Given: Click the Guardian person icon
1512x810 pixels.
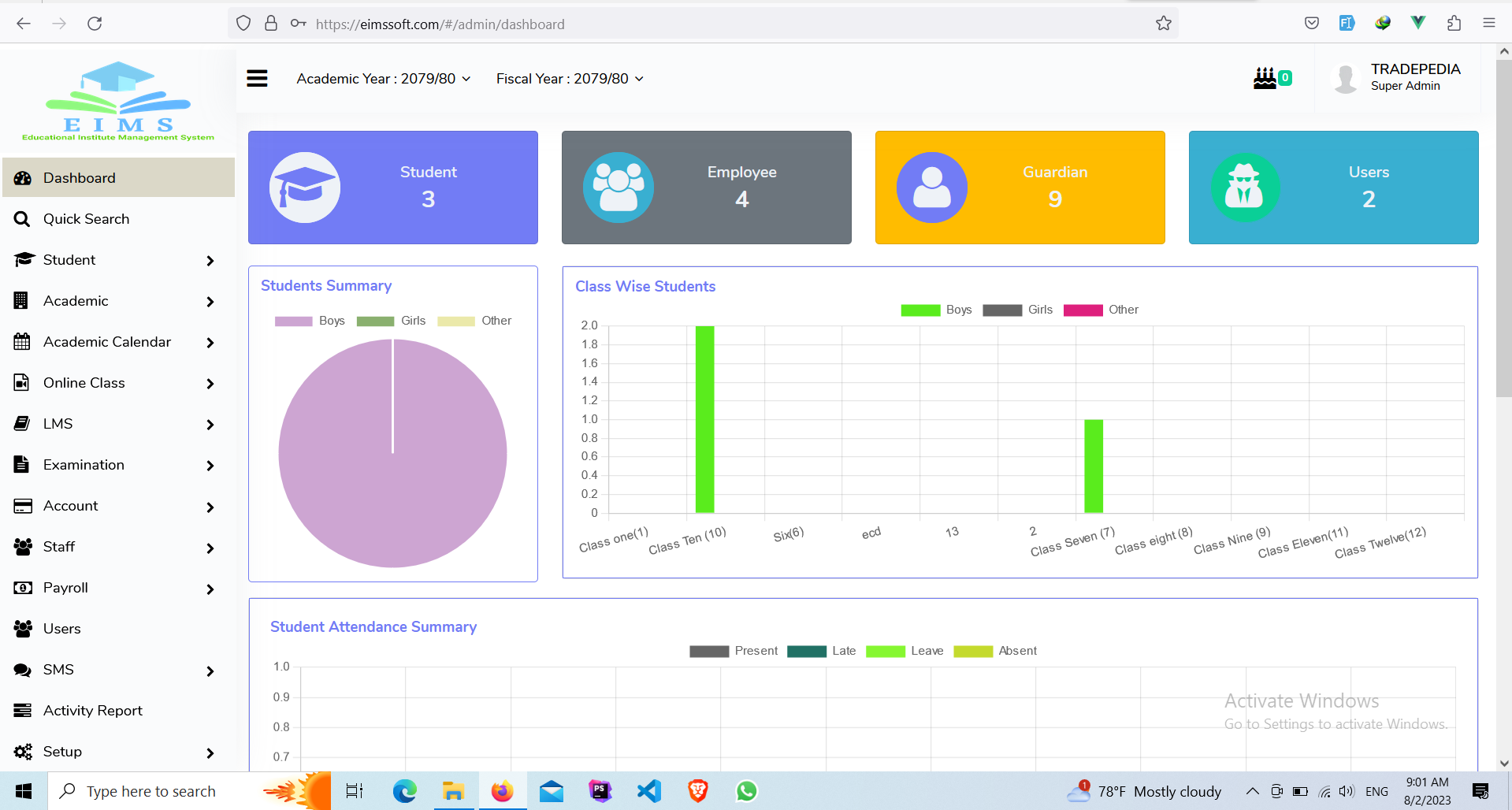Looking at the screenshot, I should (932, 188).
